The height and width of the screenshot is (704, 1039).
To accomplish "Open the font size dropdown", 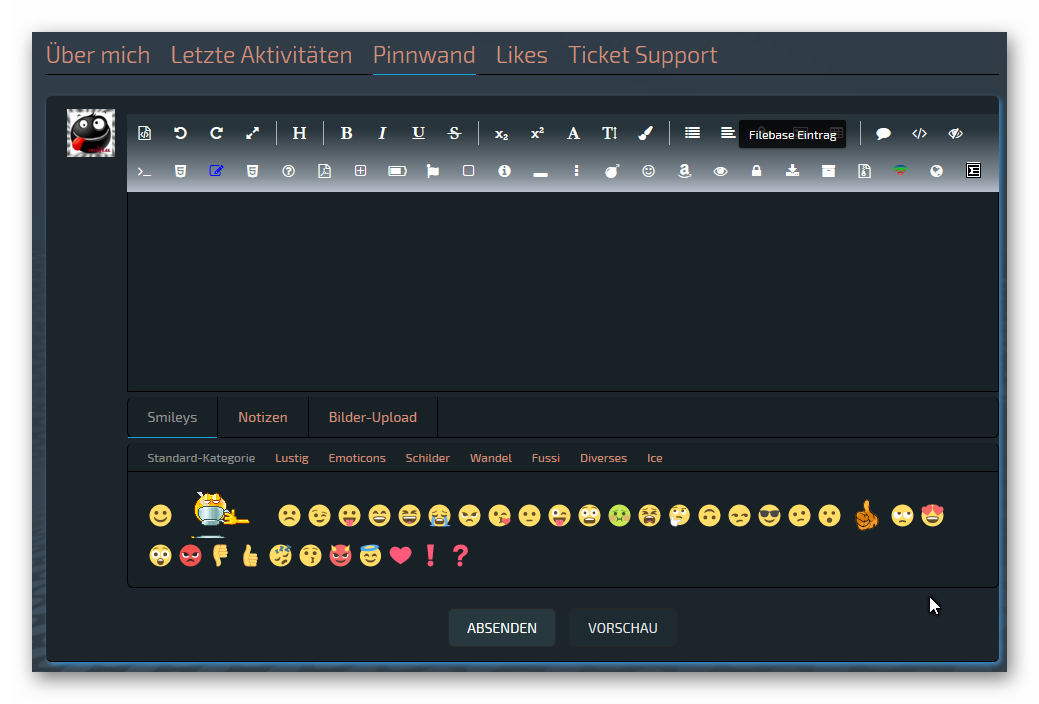I will coord(609,133).
